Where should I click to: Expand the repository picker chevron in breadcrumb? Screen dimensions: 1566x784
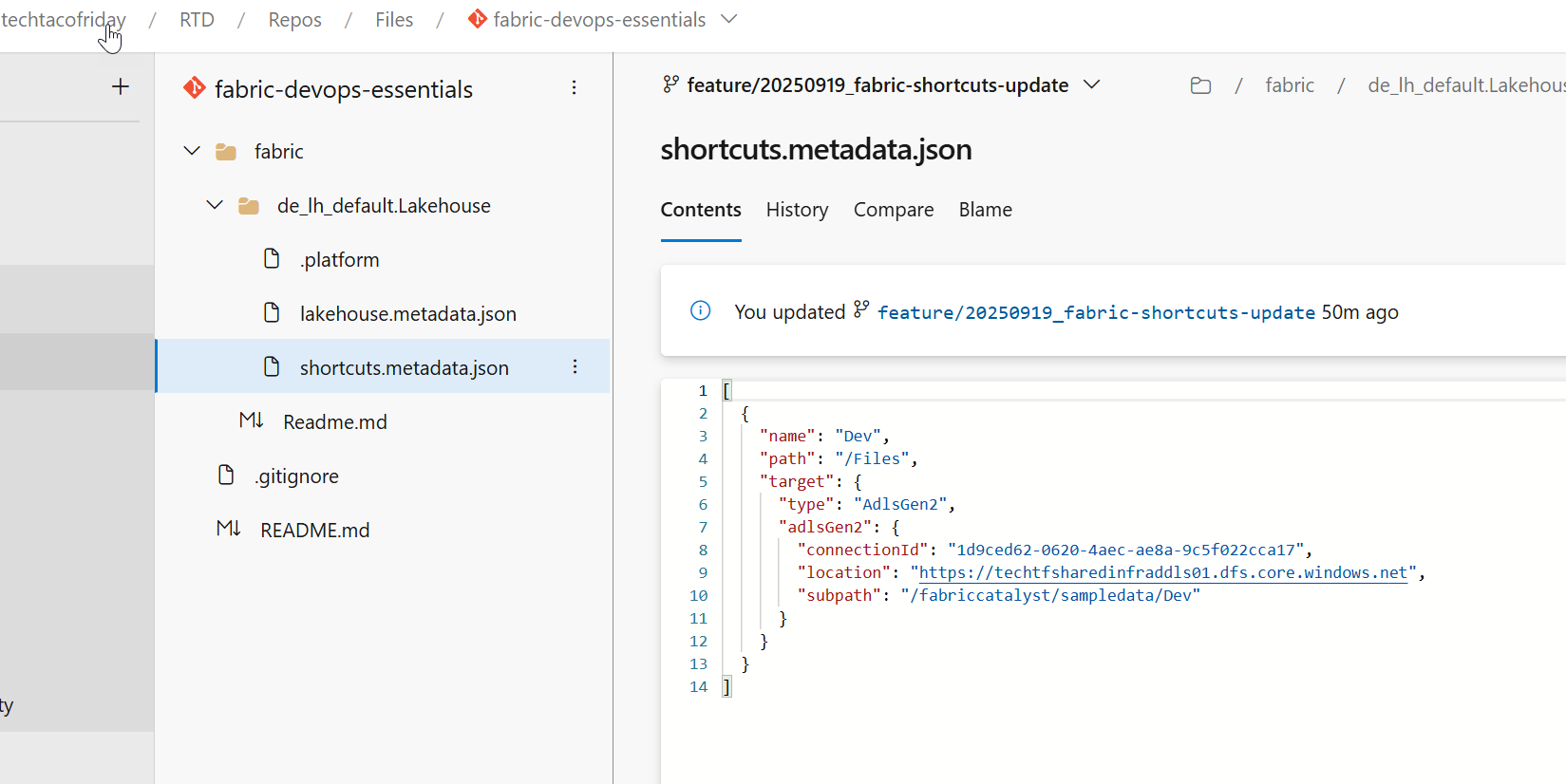(x=729, y=20)
